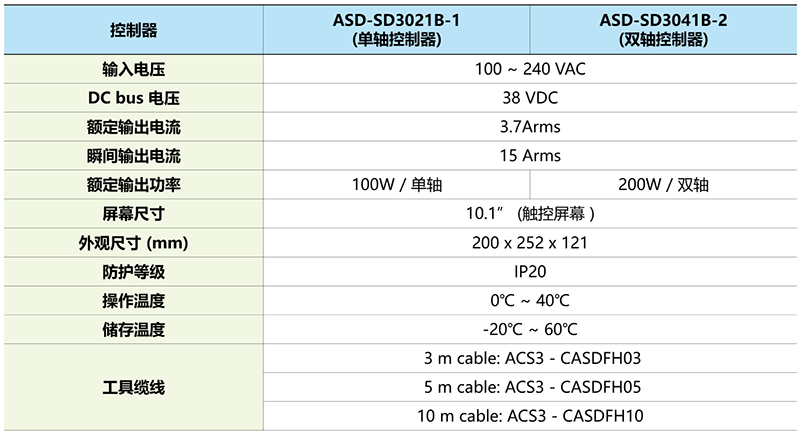Screen dimensions: 800x433
Task: Select the IP20 protection rating cell
Action: [x=530, y=271]
